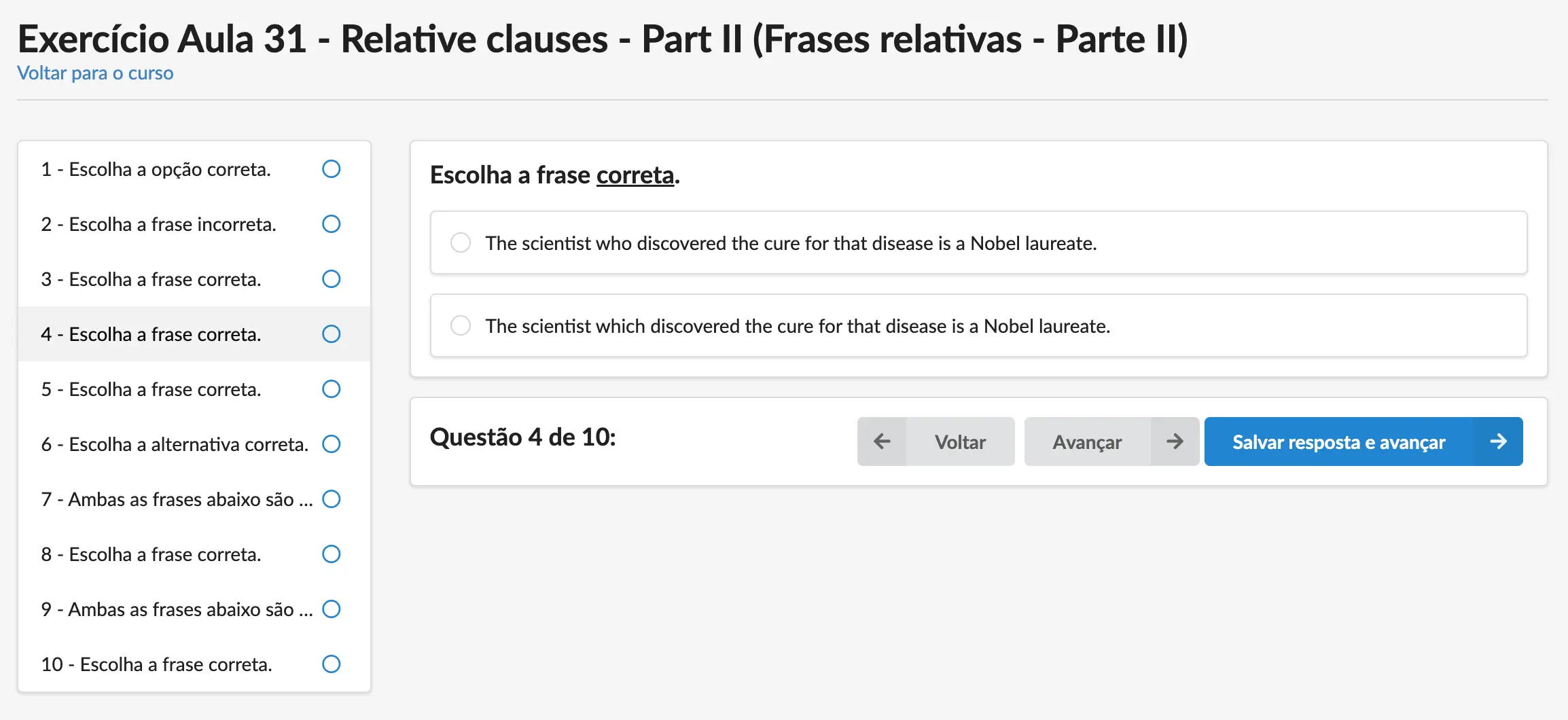Click the right arrow icon beside Avançar
The height and width of the screenshot is (720, 1568).
[x=1175, y=442]
